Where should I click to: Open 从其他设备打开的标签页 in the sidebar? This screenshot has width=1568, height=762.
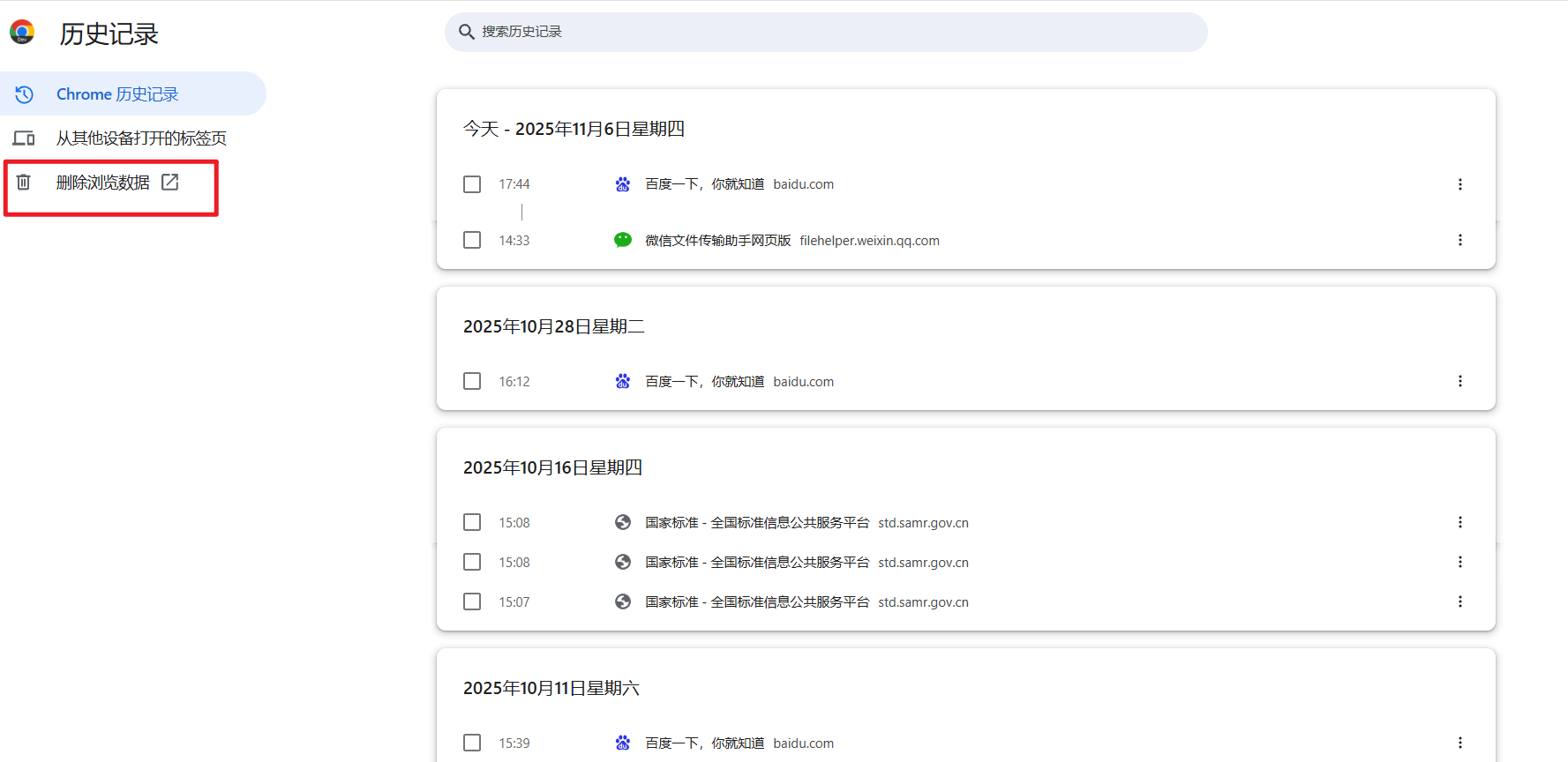[x=141, y=138]
